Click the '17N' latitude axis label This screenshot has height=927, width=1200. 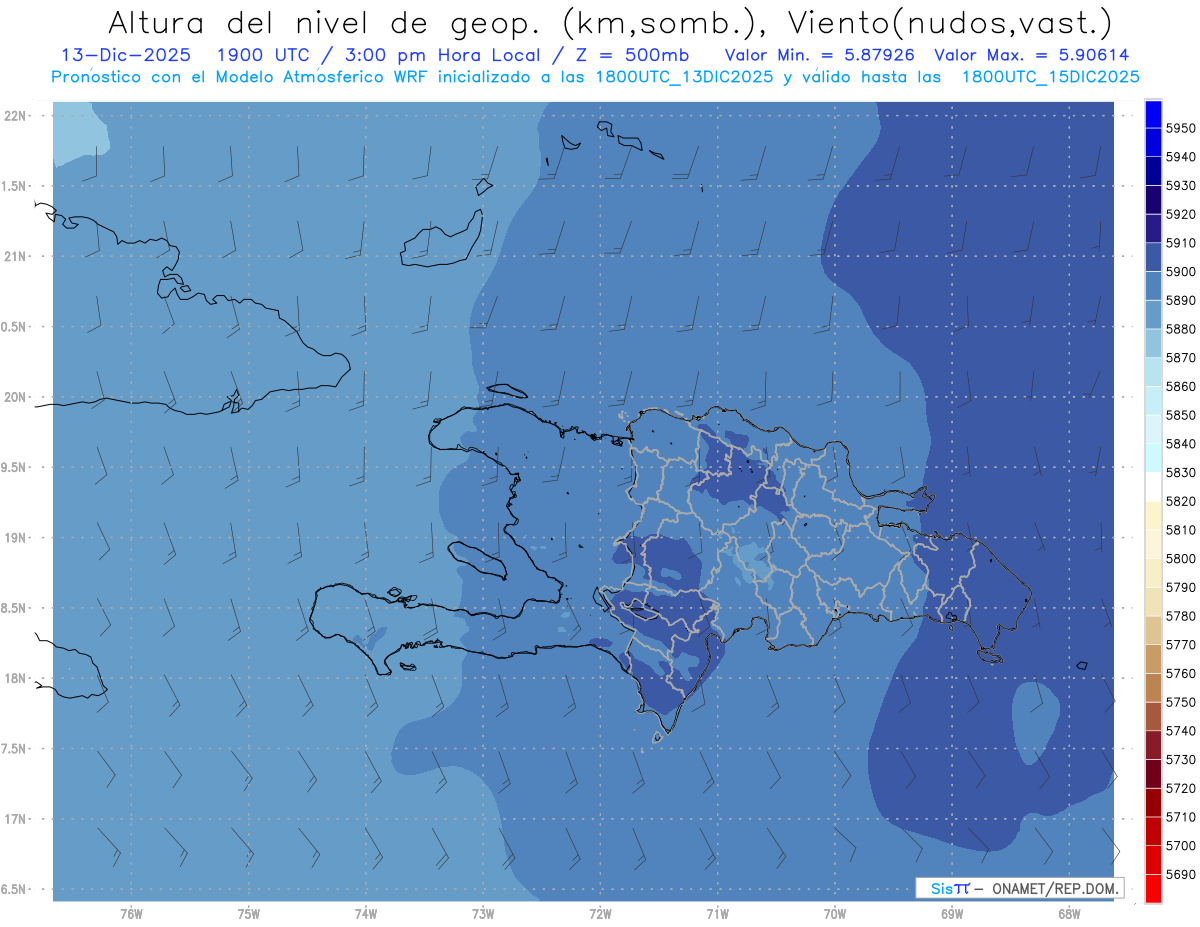tap(15, 820)
